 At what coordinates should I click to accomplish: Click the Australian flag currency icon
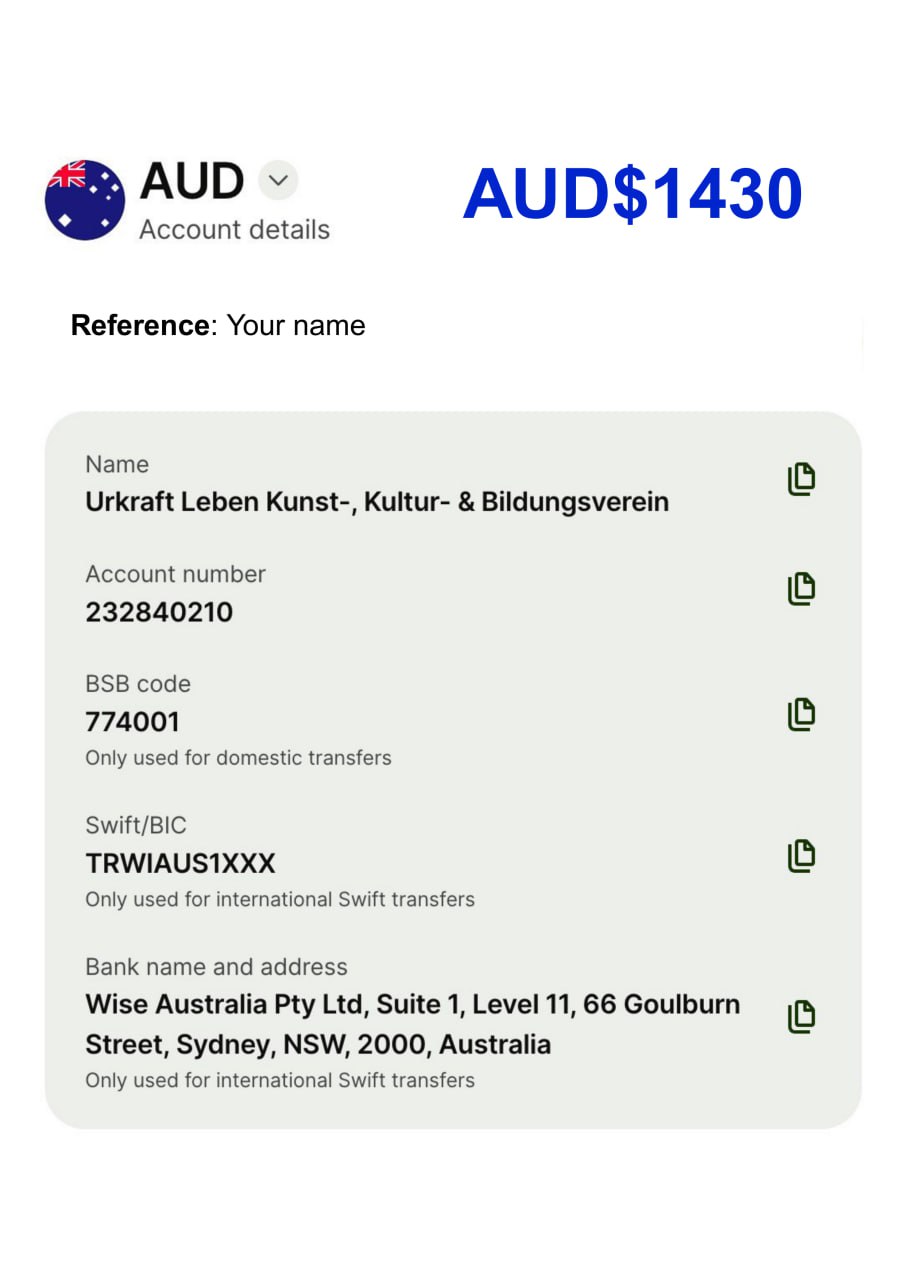click(x=85, y=200)
